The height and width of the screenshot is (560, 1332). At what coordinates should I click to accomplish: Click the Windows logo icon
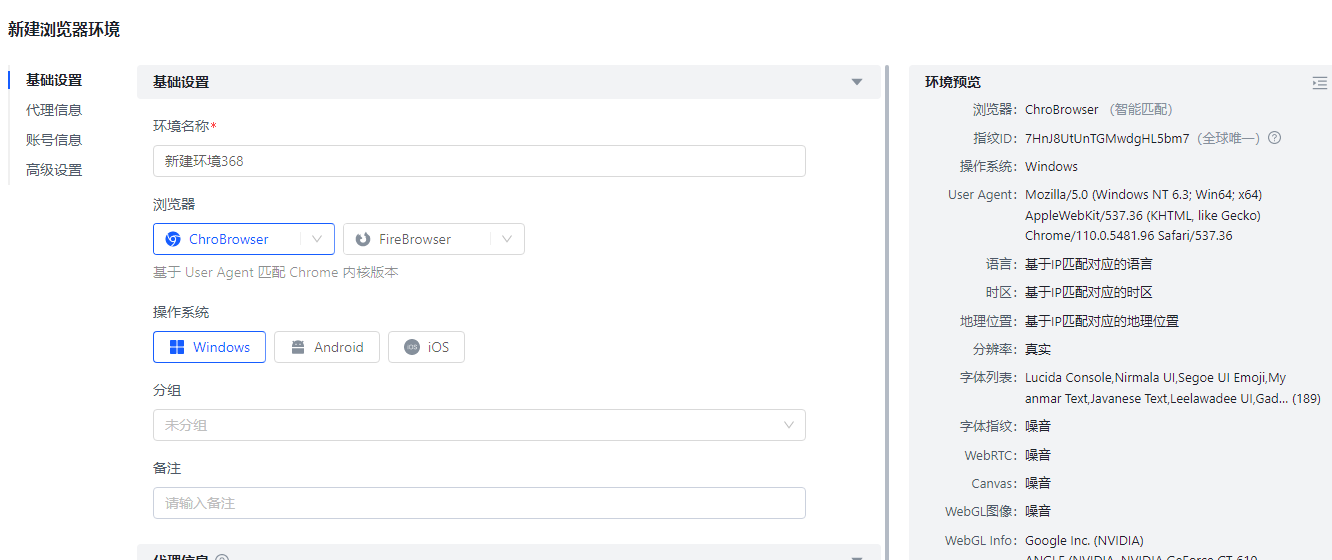coord(177,347)
